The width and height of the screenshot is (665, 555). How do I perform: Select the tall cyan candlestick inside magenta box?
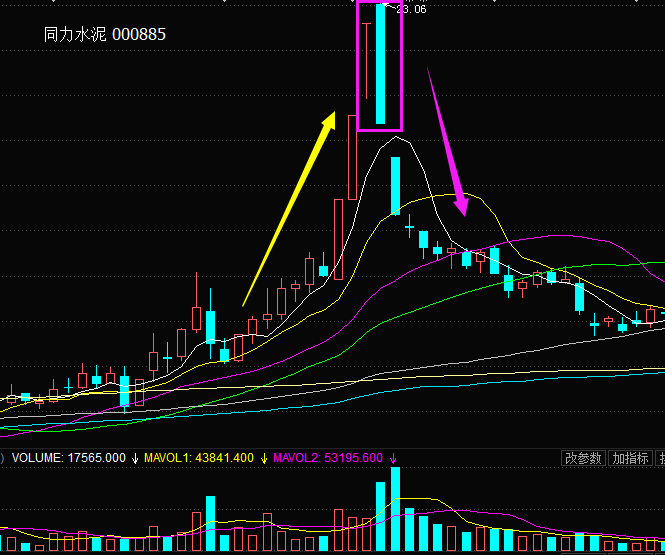[380, 65]
